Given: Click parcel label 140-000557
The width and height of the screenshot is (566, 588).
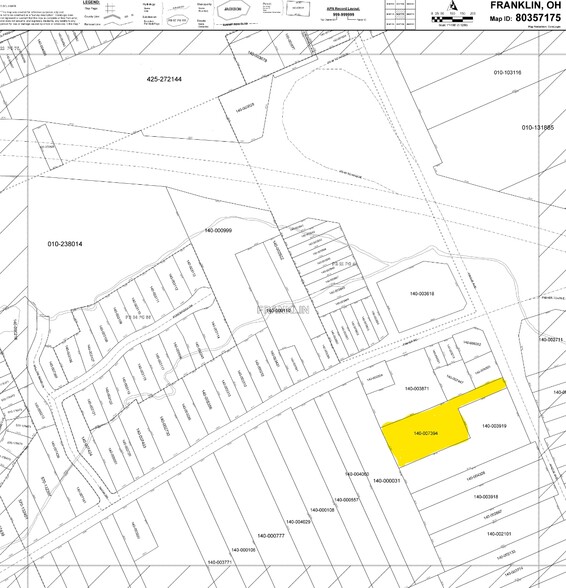Looking at the screenshot, I should (347, 500).
